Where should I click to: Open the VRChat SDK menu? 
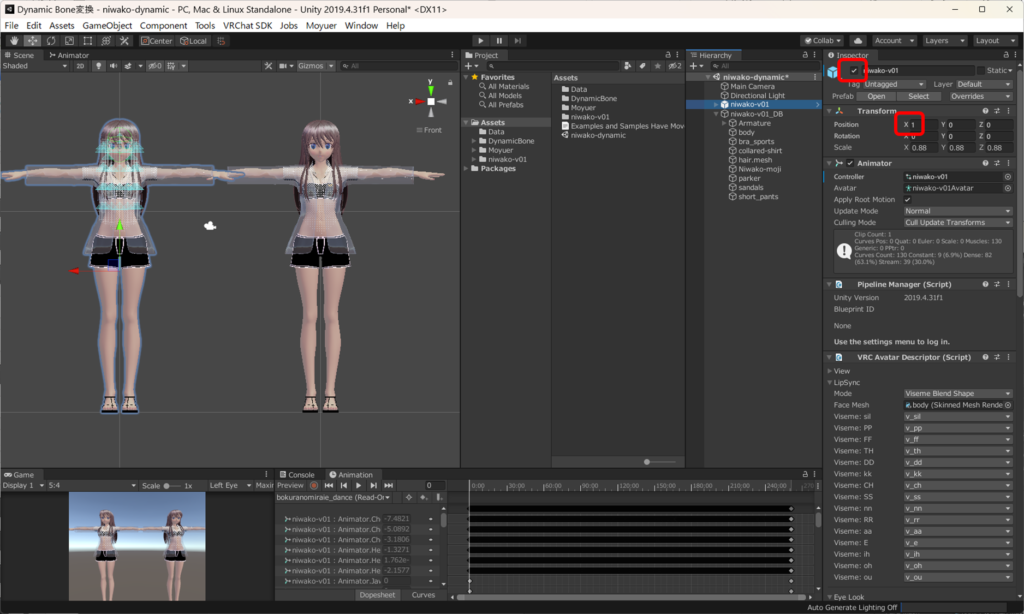pos(248,25)
